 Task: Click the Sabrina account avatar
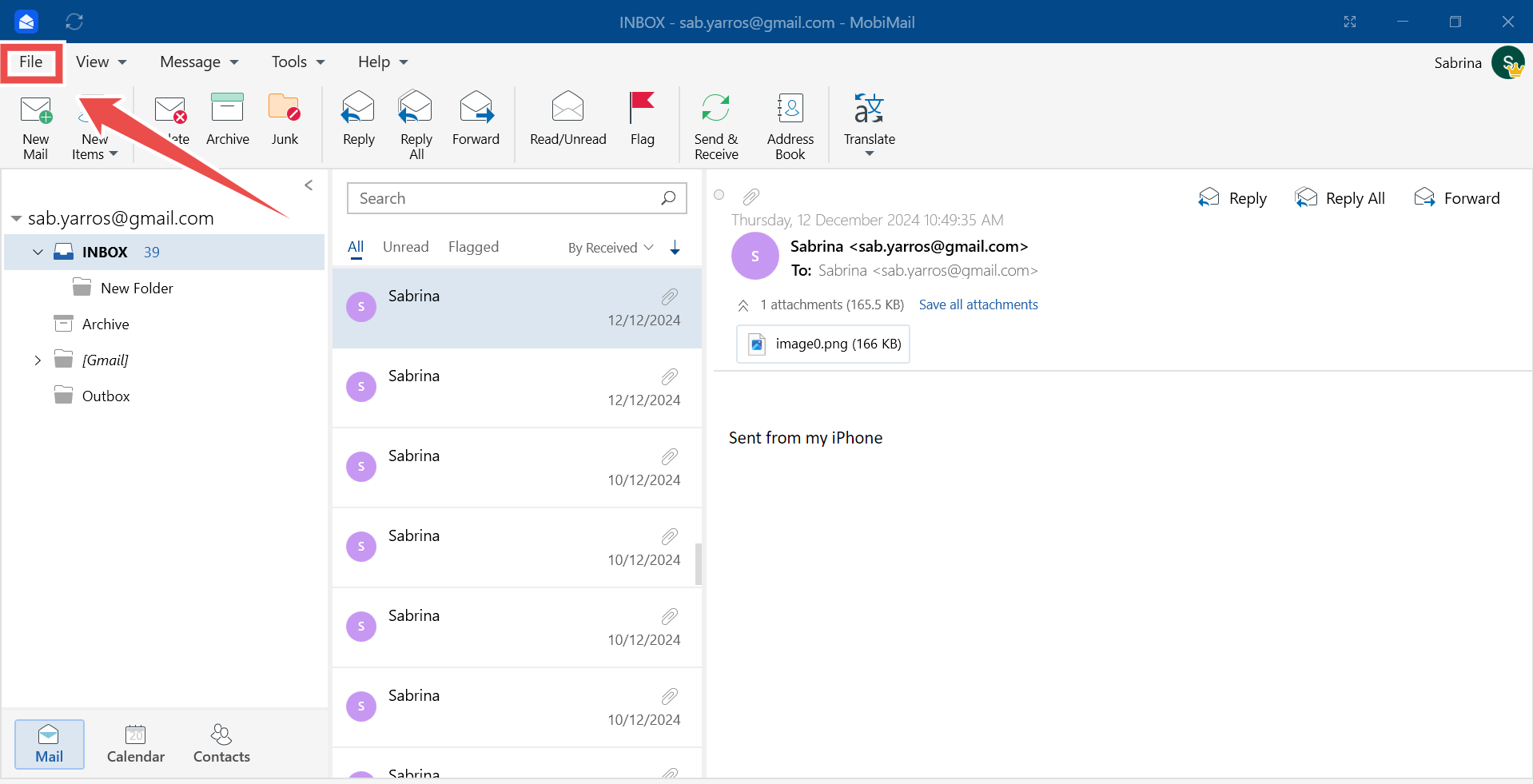[1507, 63]
